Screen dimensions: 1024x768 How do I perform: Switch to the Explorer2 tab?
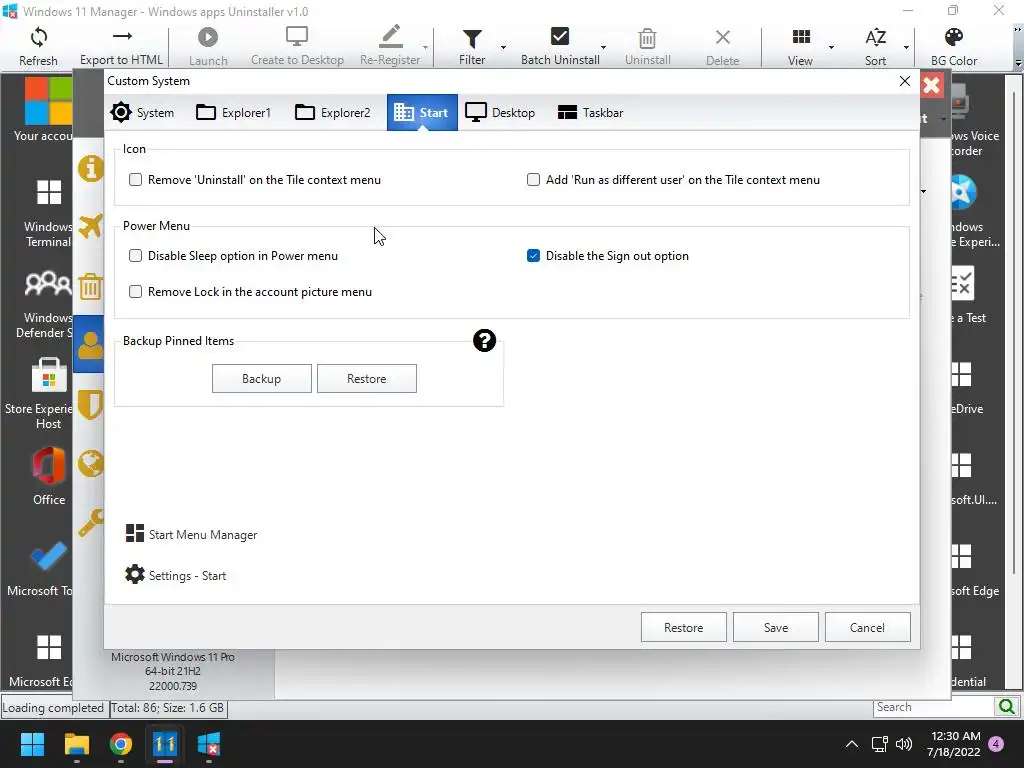click(332, 112)
